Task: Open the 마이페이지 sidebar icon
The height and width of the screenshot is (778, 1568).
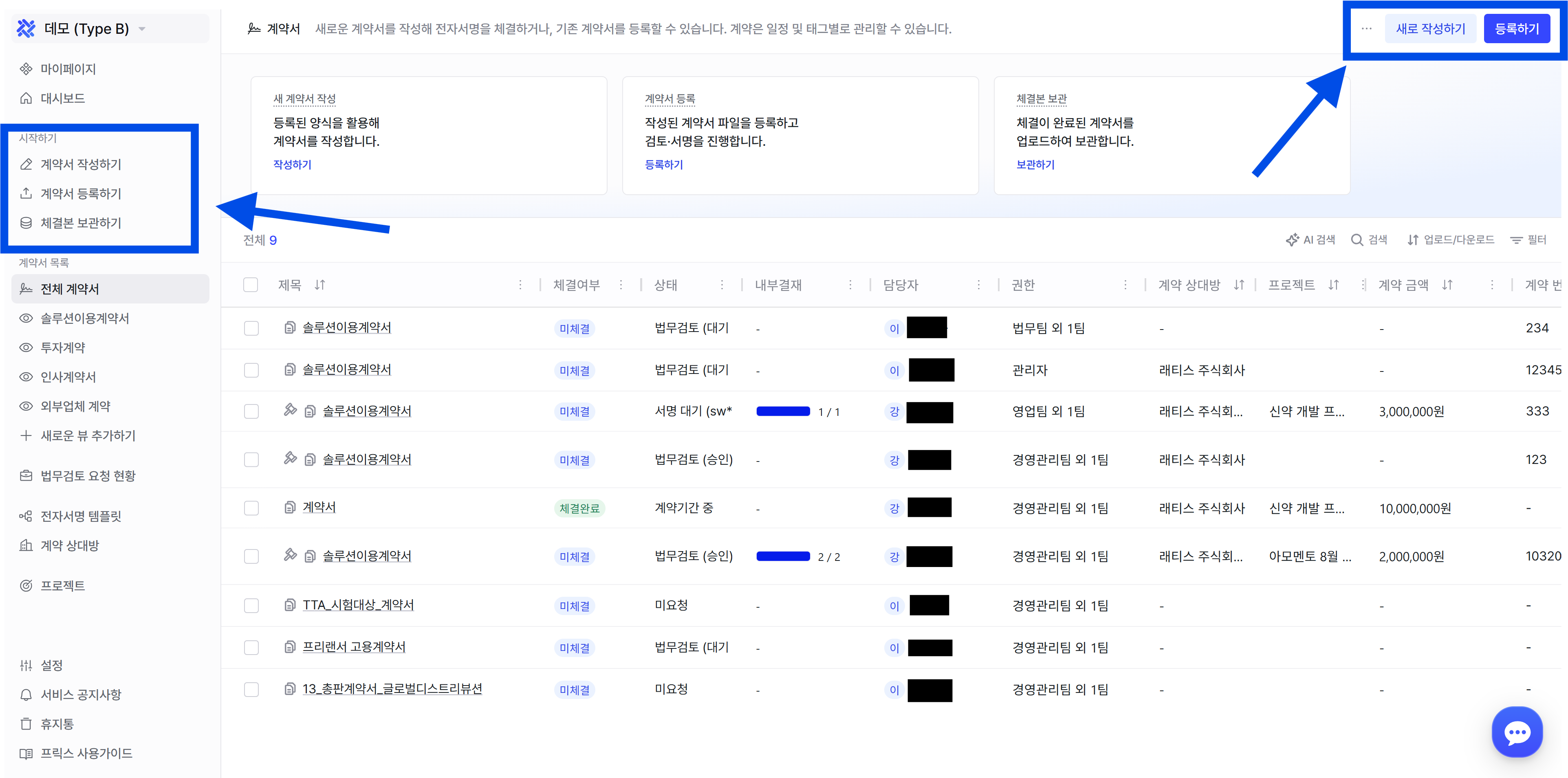Action: pos(26,69)
